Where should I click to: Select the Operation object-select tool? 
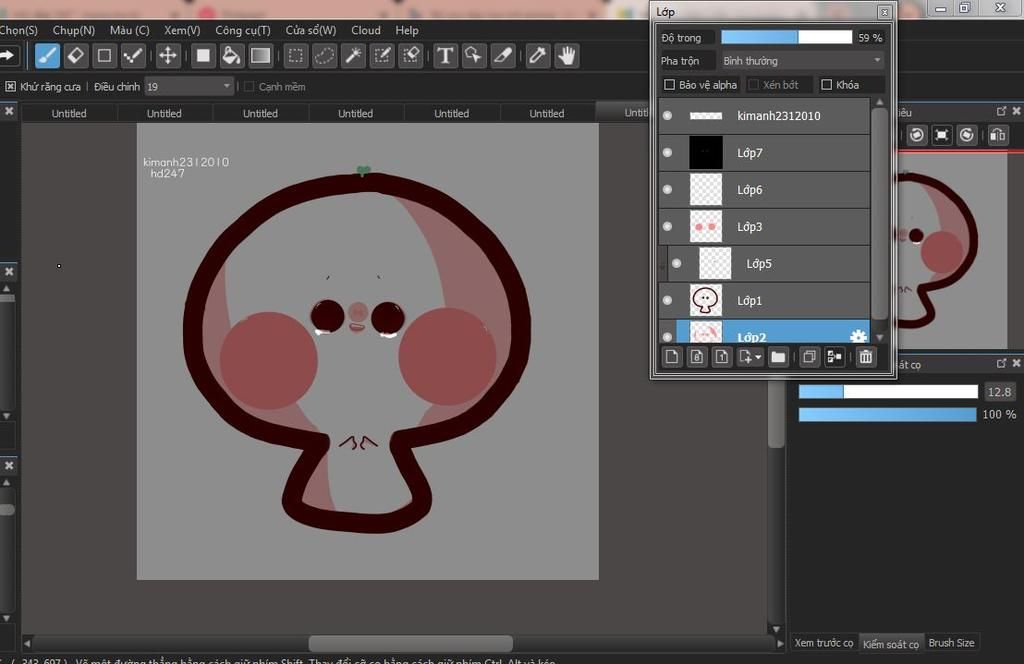tap(473, 56)
